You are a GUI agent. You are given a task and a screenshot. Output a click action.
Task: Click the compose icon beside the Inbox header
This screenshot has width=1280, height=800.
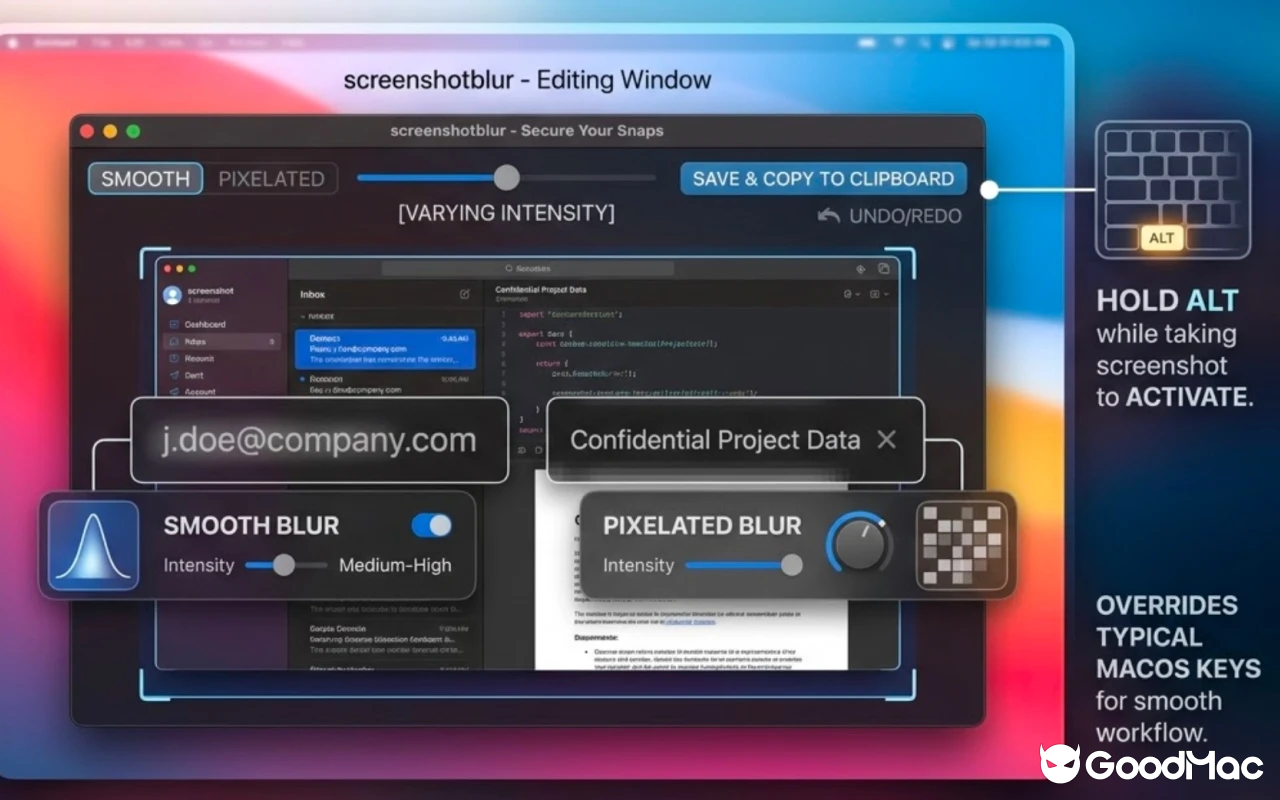pyautogui.click(x=463, y=293)
